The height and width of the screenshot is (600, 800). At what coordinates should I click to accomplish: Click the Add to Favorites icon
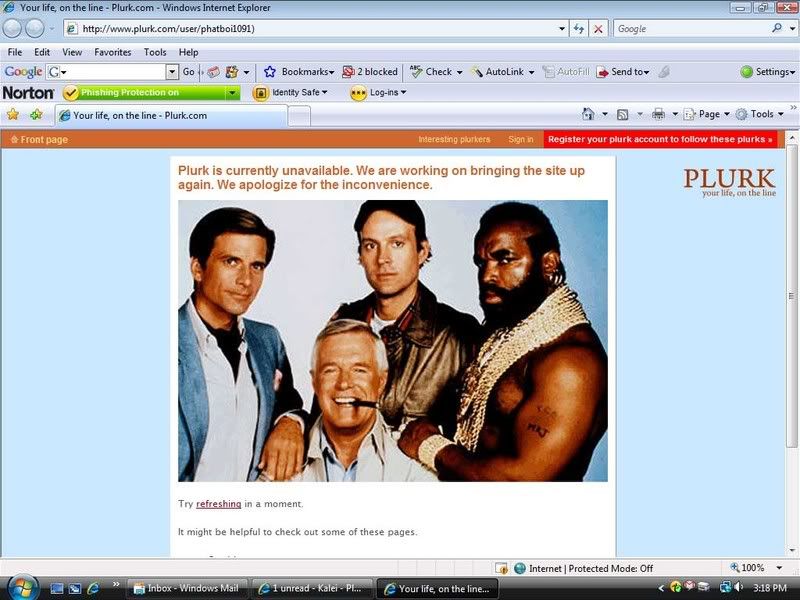pos(36,115)
